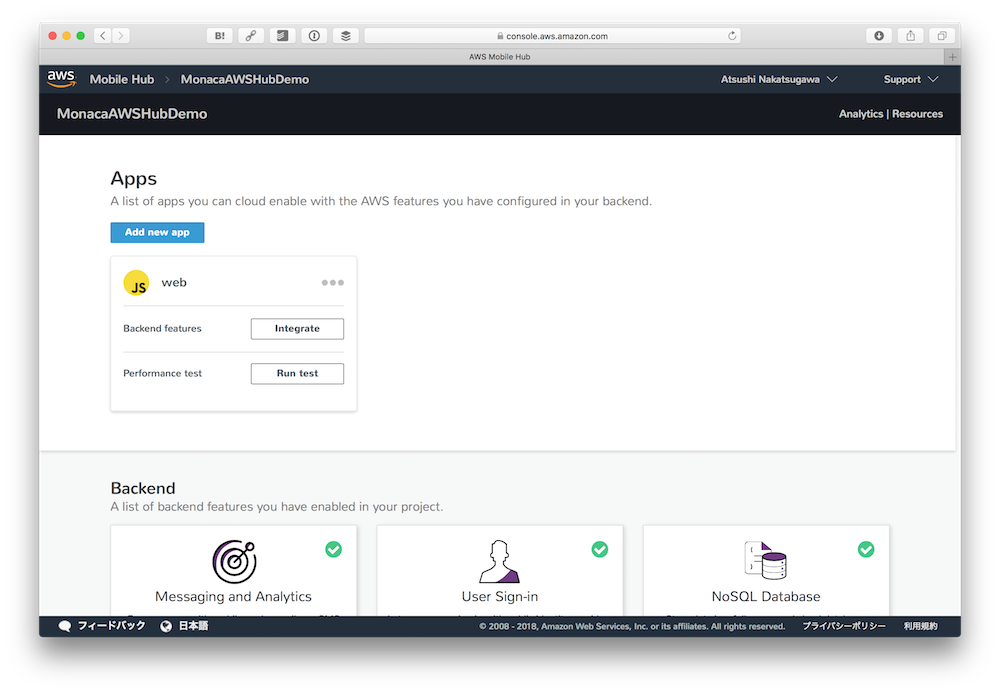Click the User Sign-in card title
The width and height of the screenshot is (1000, 693).
pyautogui.click(x=500, y=596)
